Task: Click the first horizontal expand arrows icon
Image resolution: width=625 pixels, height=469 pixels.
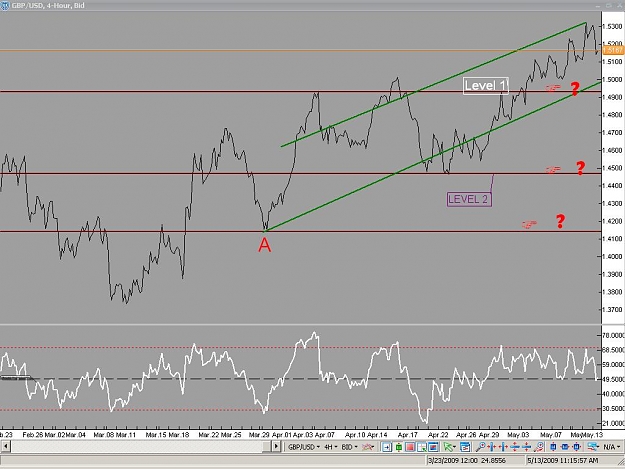Action: pos(492,447)
